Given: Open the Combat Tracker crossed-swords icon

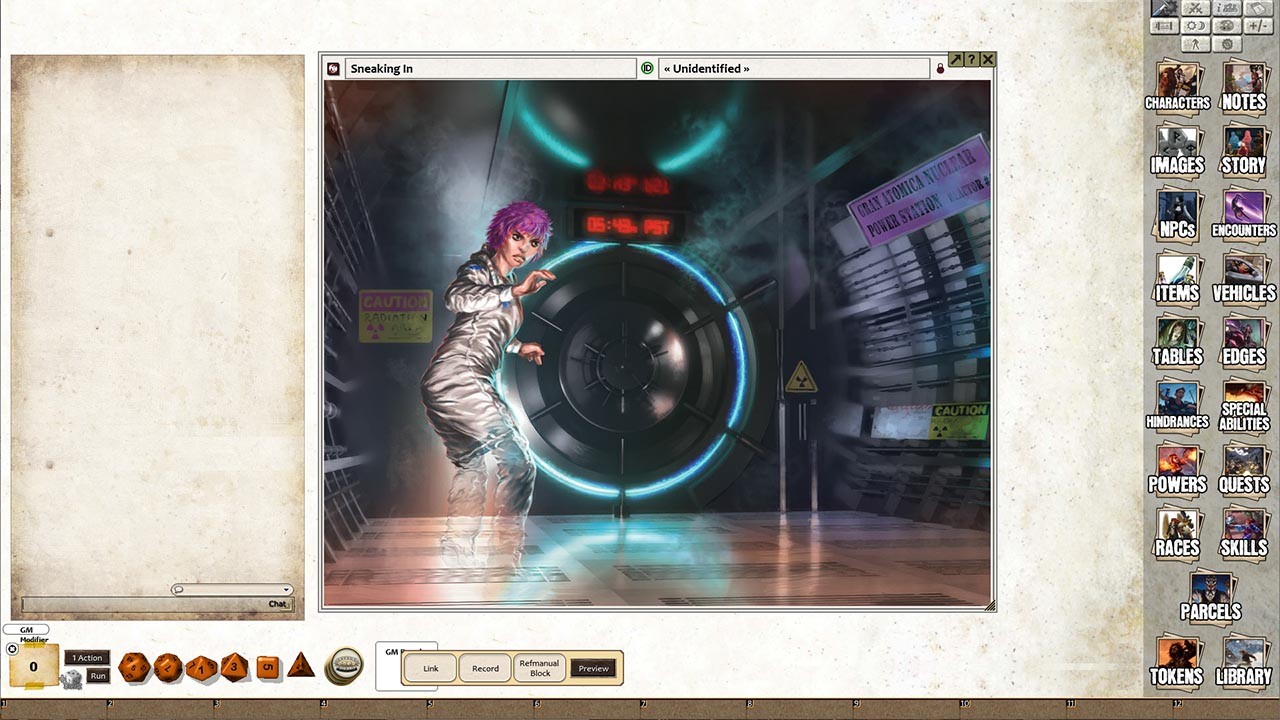Looking at the screenshot, I should click(x=1196, y=8).
